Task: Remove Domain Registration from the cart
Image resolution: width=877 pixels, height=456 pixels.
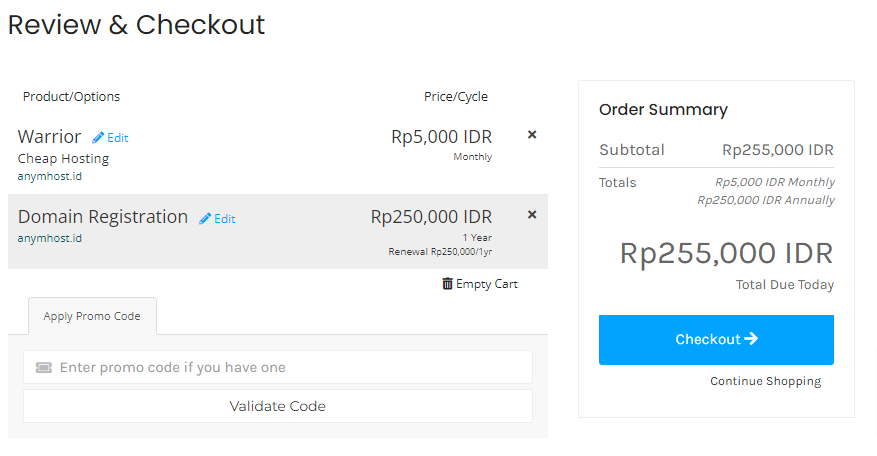Action: coord(532,214)
